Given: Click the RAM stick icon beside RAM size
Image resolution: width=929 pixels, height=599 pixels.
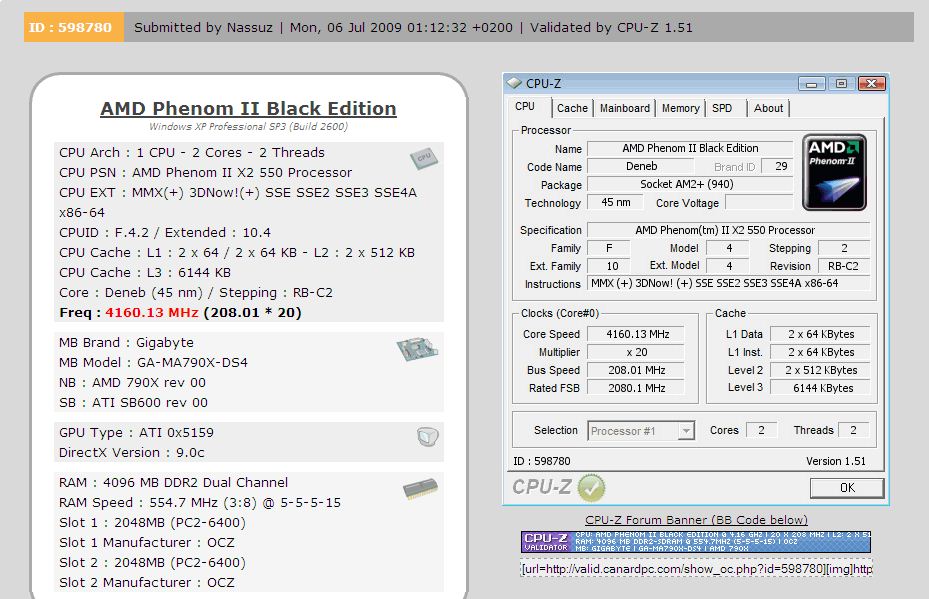Looking at the screenshot, I should [x=420, y=489].
